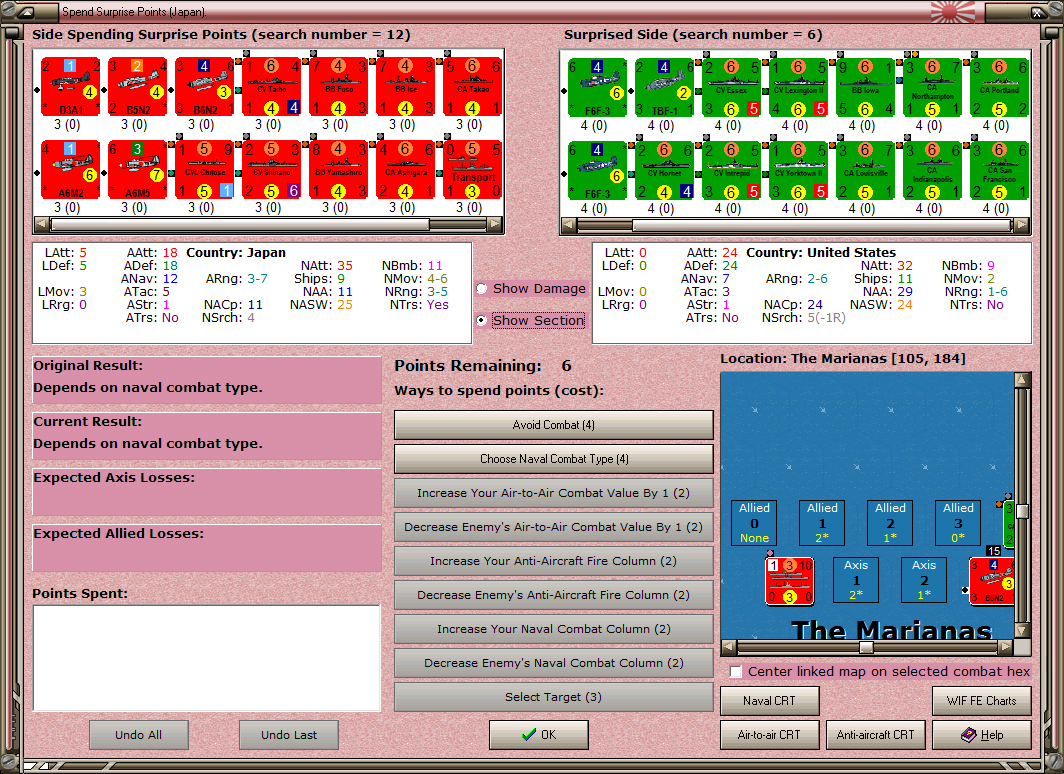Open the Air-to-air CRT chart
The height and width of the screenshot is (774, 1064).
(x=770, y=735)
